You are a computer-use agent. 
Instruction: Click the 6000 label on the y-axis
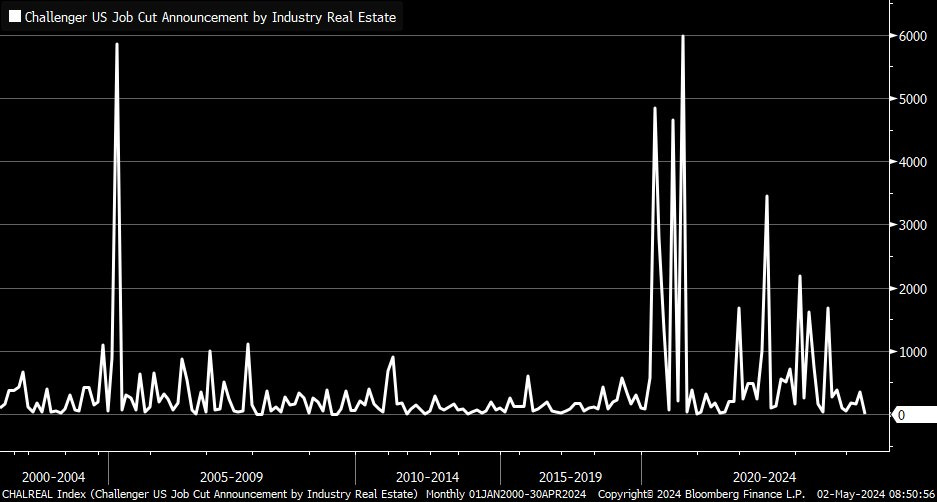pyautogui.click(x=910, y=36)
